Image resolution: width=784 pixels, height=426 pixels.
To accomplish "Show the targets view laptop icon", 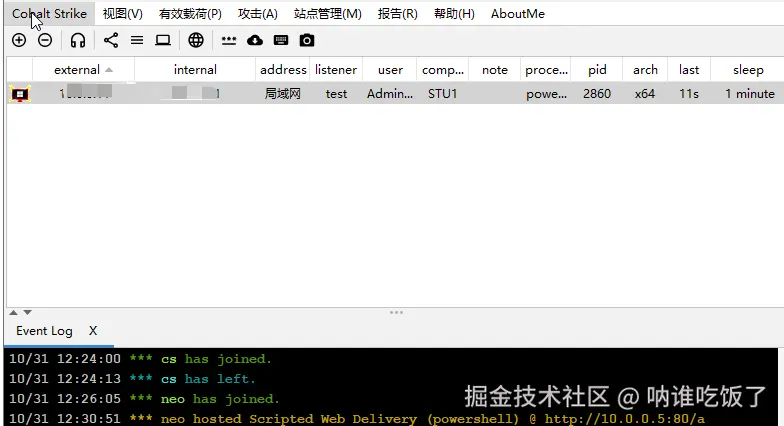I will point(162,40).
